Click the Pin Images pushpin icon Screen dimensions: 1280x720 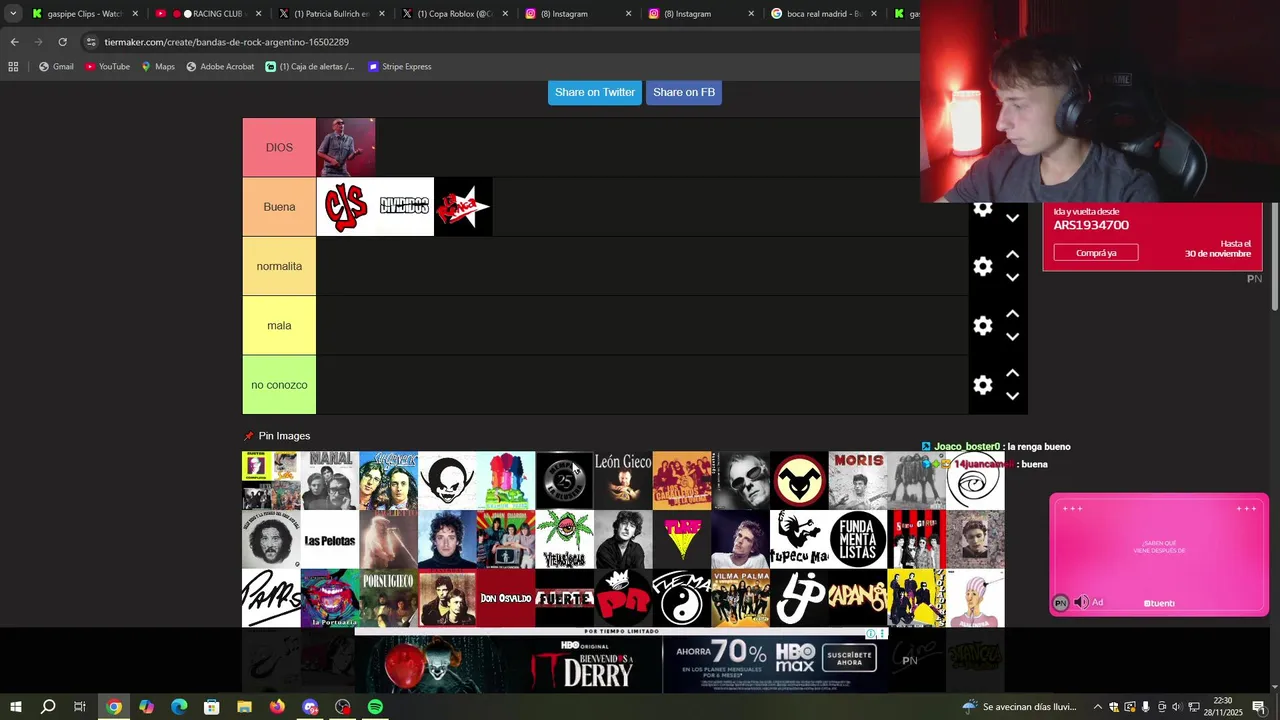tap(249, 436)
